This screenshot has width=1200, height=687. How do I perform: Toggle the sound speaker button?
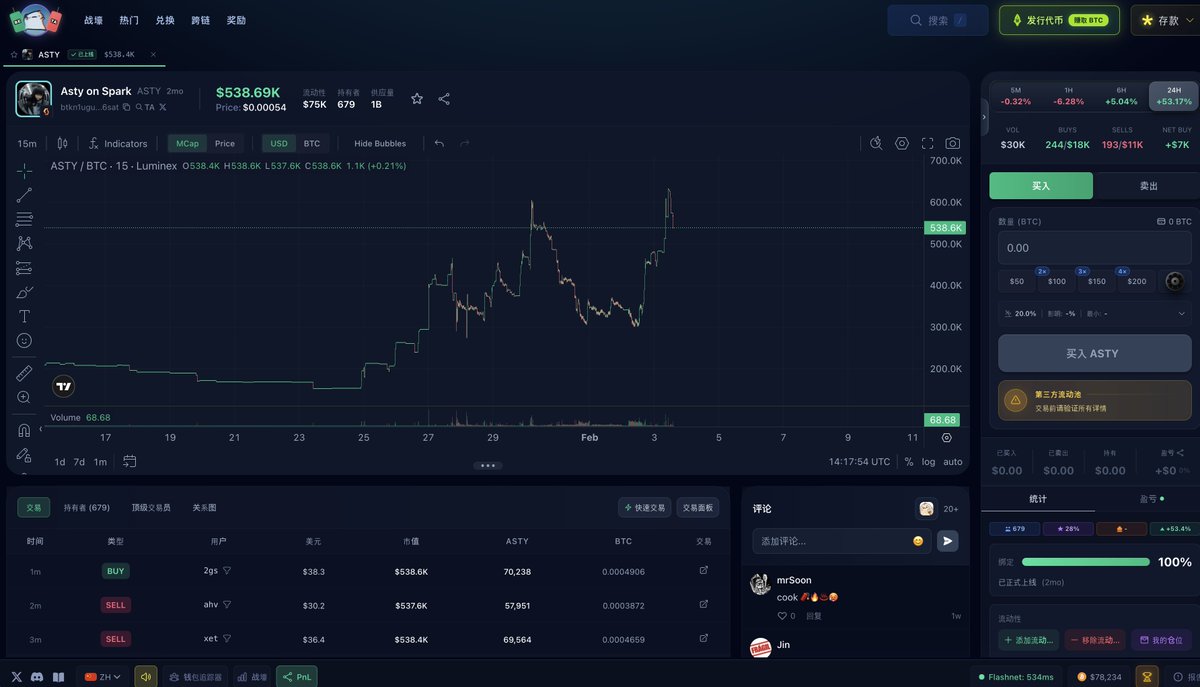click(x=146, y=677)
